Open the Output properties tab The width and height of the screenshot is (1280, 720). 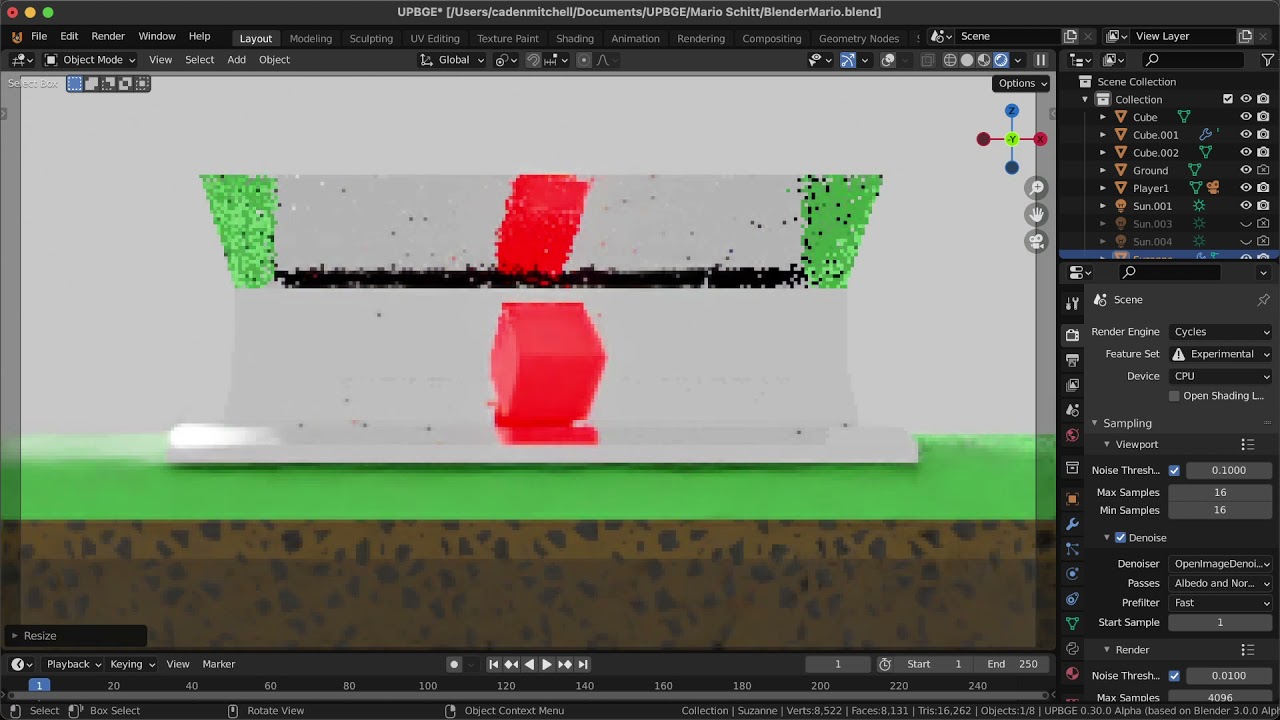pos(1072,360)
